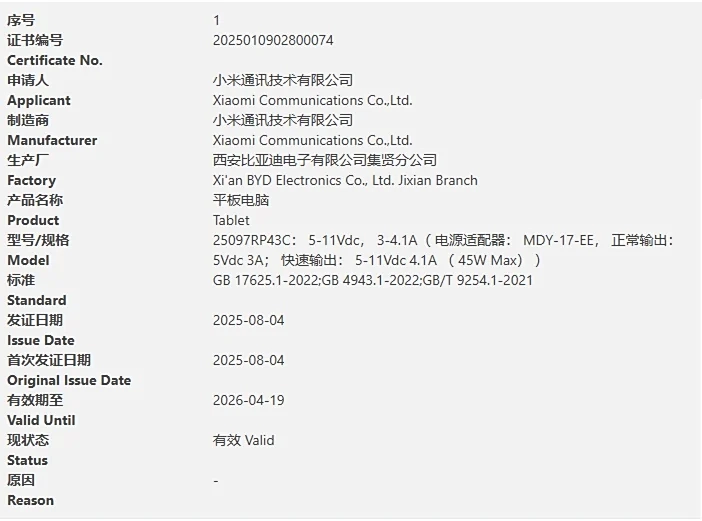Image resolution: width=702 pixels, height=521 pixels.
Task: Click the Factory label
Action: coord(31,180)
